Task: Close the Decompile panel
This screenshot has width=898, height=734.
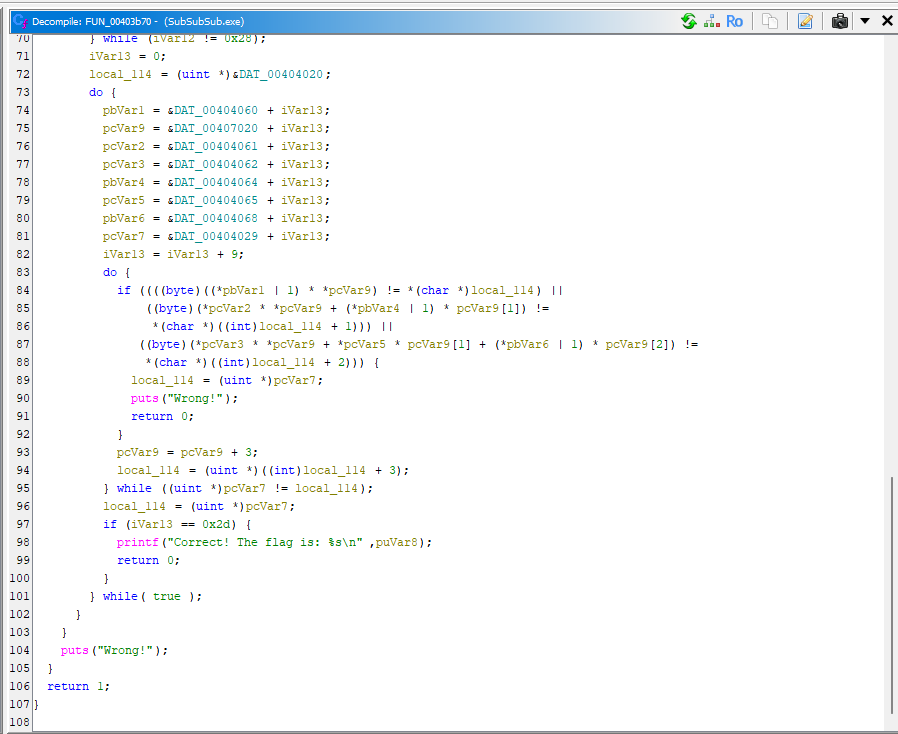Action: [887, 21]
